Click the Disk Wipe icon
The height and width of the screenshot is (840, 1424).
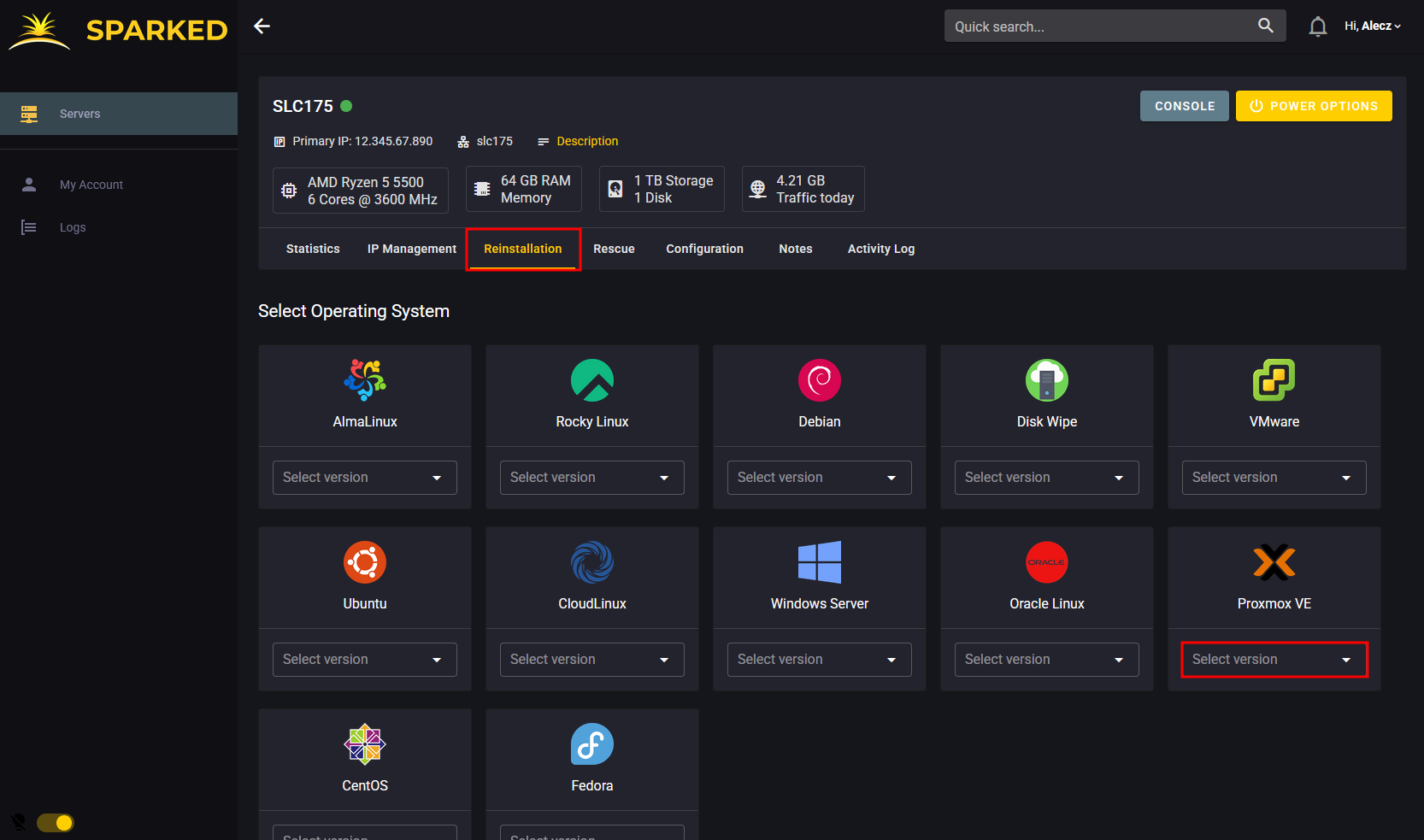[1047, 380]
